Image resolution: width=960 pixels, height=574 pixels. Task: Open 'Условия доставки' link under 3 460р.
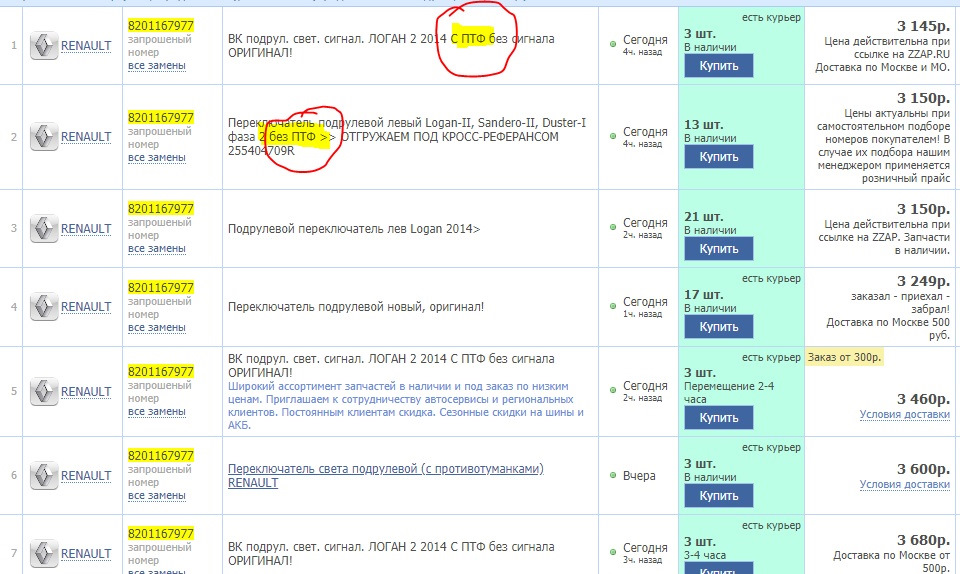pos(904,414)
